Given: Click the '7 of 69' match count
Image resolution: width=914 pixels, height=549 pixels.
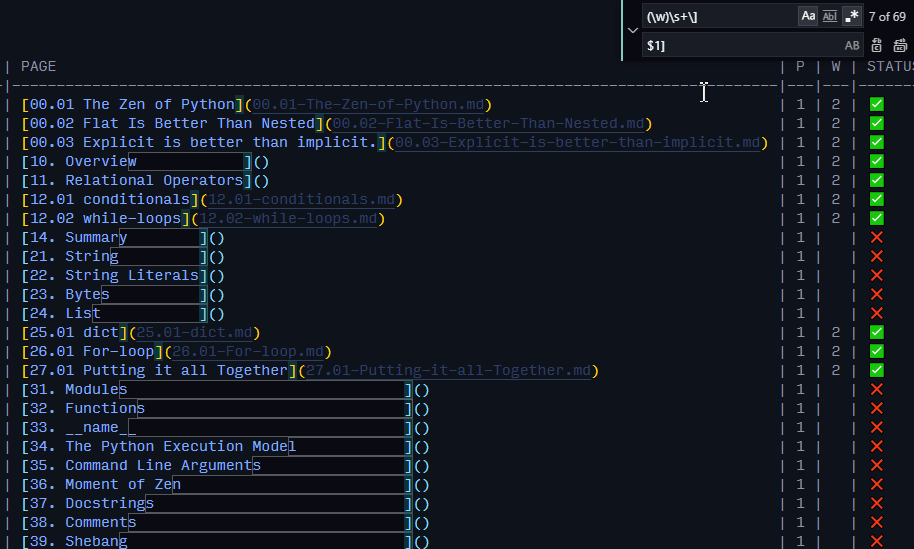Looking at the screenshot, I should (x=887, y=17).
